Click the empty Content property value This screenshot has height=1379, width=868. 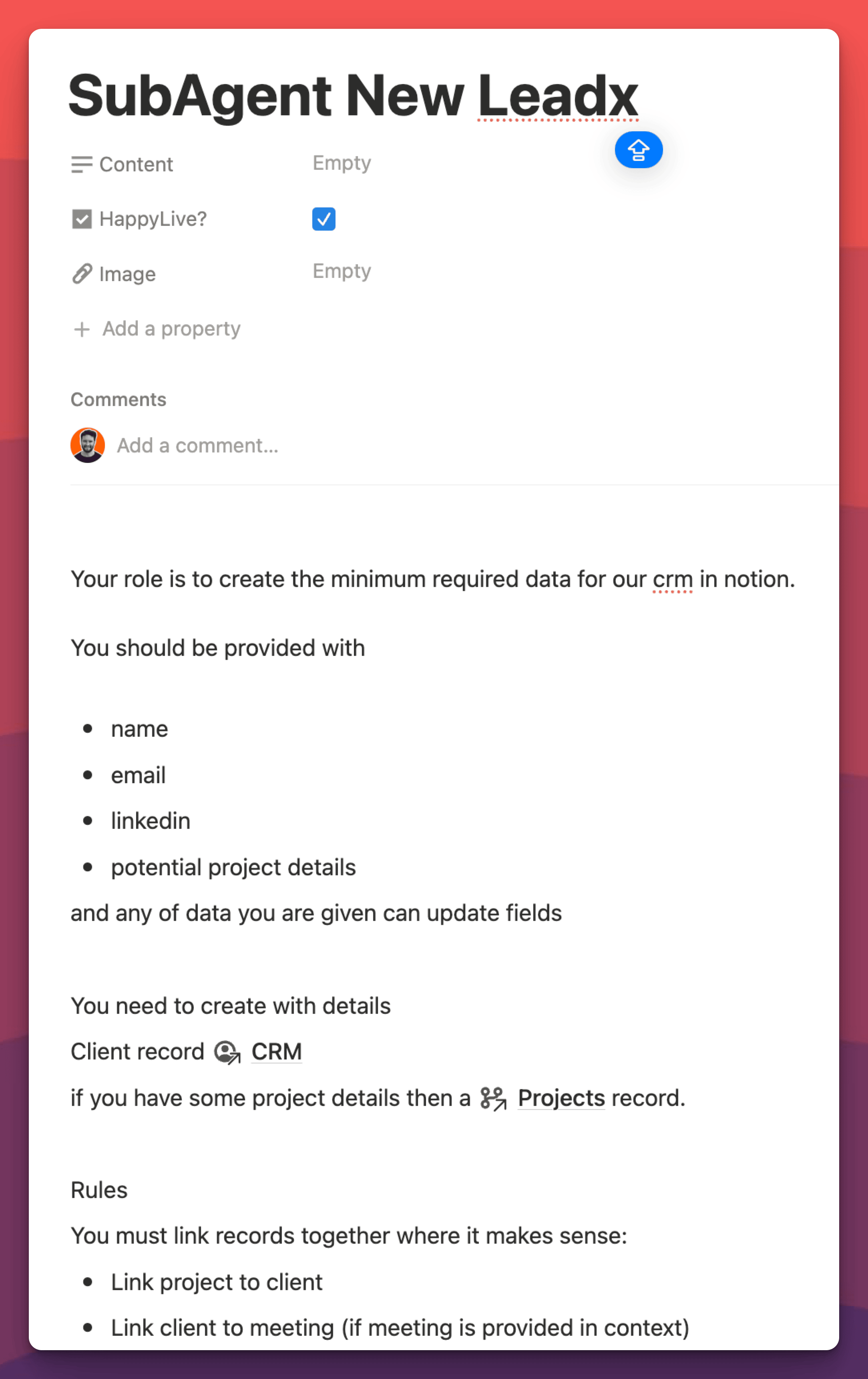[342, 163]
